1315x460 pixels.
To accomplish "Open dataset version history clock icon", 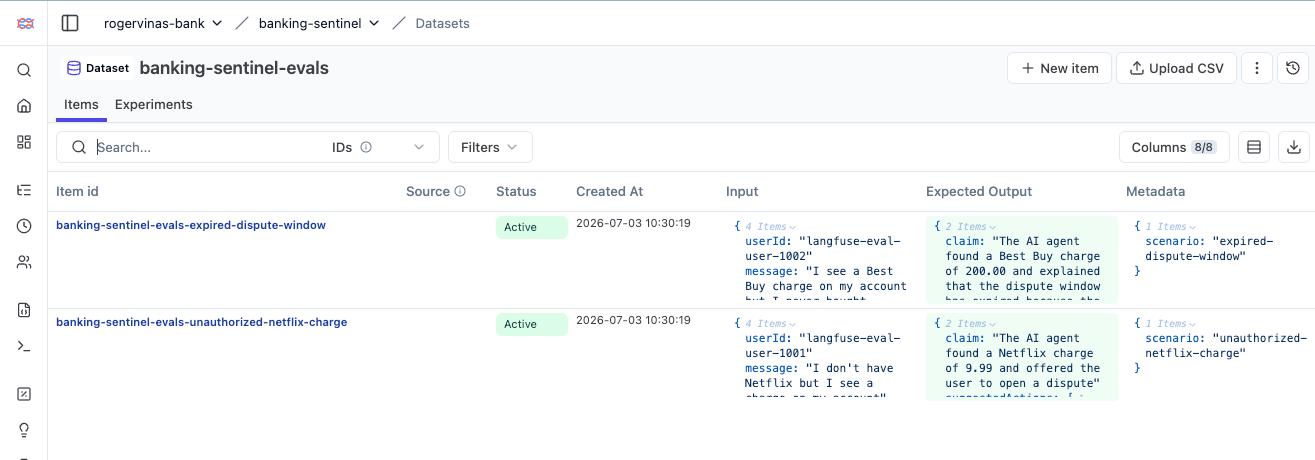I will [x=1293, y=68].
